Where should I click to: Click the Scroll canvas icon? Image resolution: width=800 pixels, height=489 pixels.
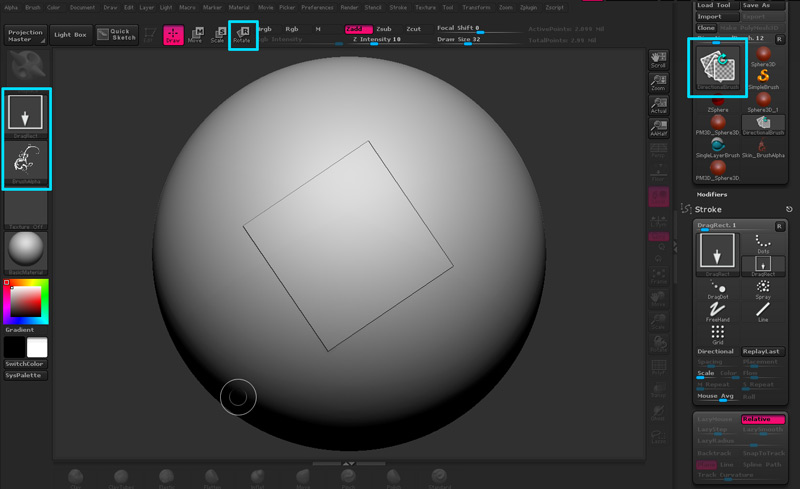pyautogui.click(x=658, y=60)
